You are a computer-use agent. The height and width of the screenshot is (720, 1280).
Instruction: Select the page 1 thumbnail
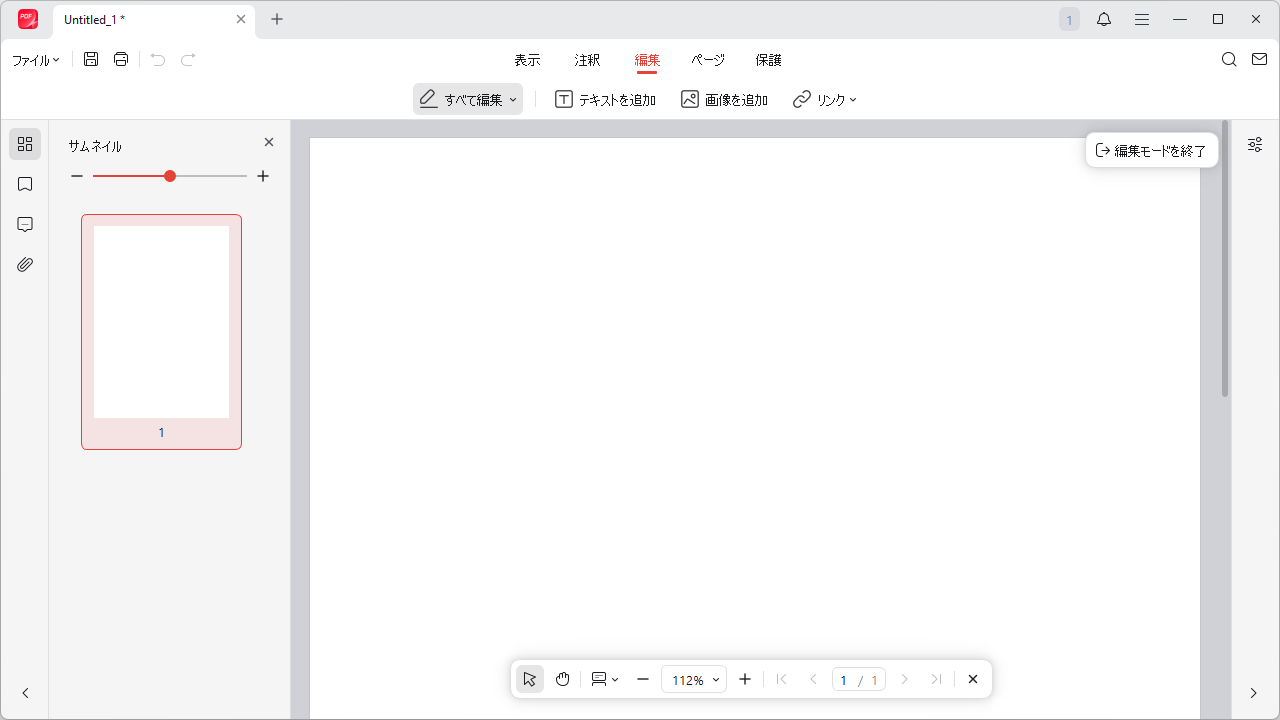[x=161, y=322]
